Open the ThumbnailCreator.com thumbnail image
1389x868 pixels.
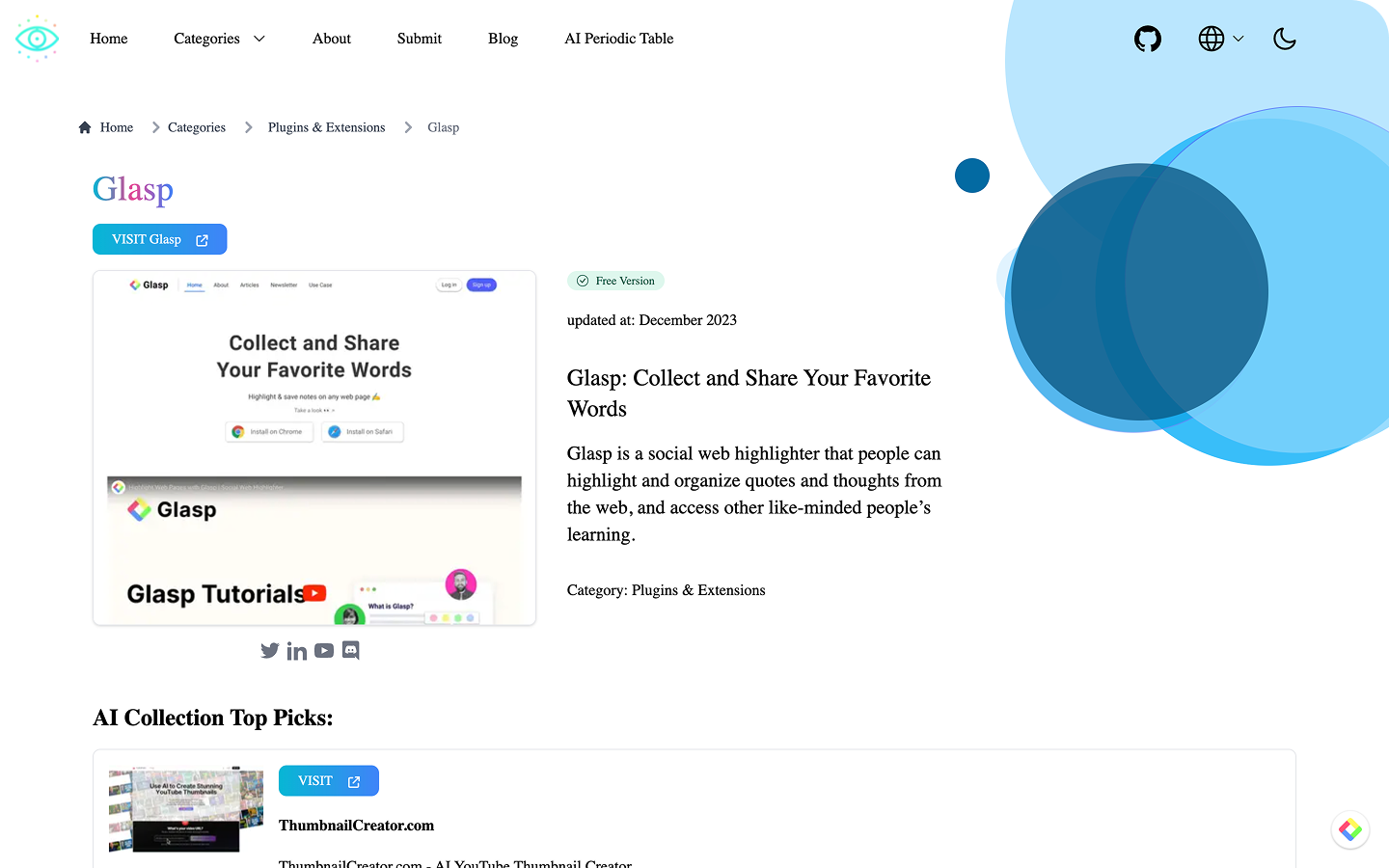[186, 810]
